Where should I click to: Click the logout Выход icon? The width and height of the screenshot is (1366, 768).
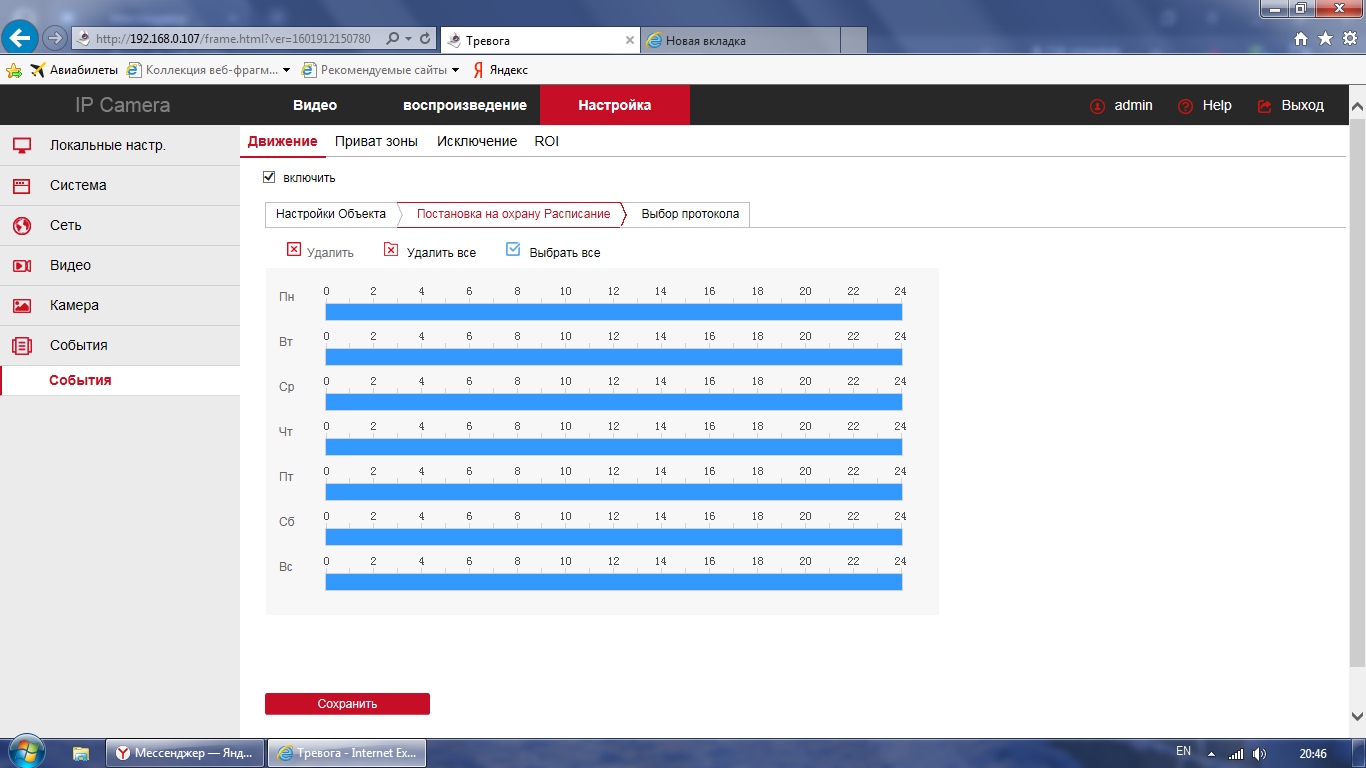[x=1265, y=106]
